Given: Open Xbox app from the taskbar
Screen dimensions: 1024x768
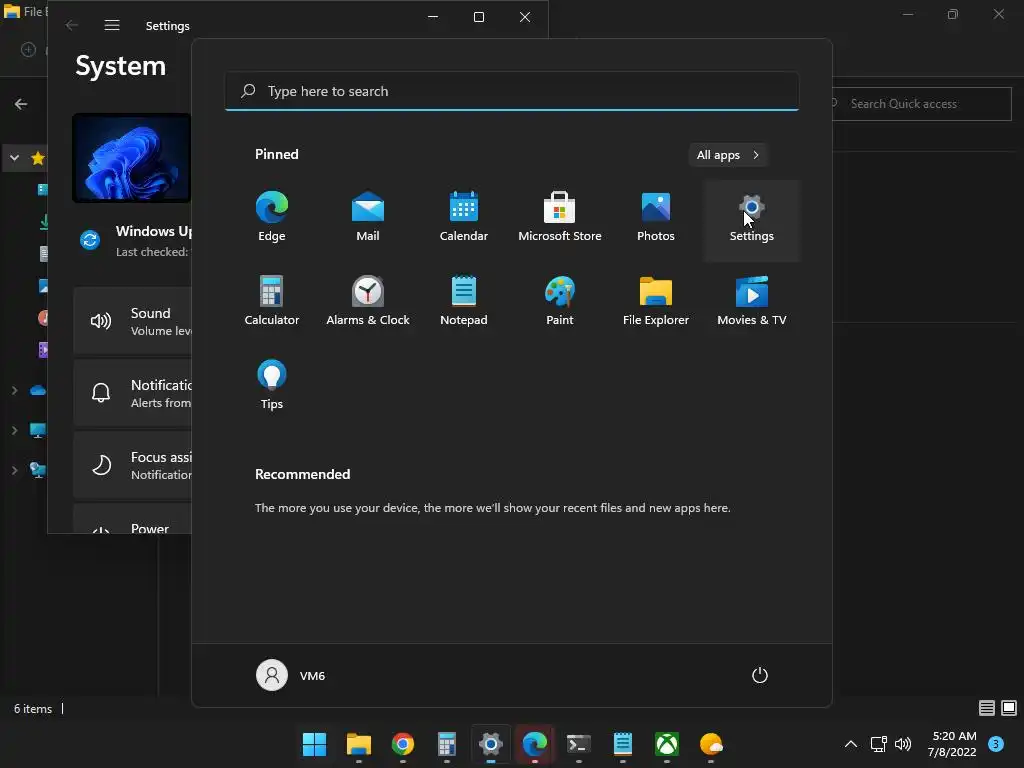Looking at the screenshot, I should point(667,744).
